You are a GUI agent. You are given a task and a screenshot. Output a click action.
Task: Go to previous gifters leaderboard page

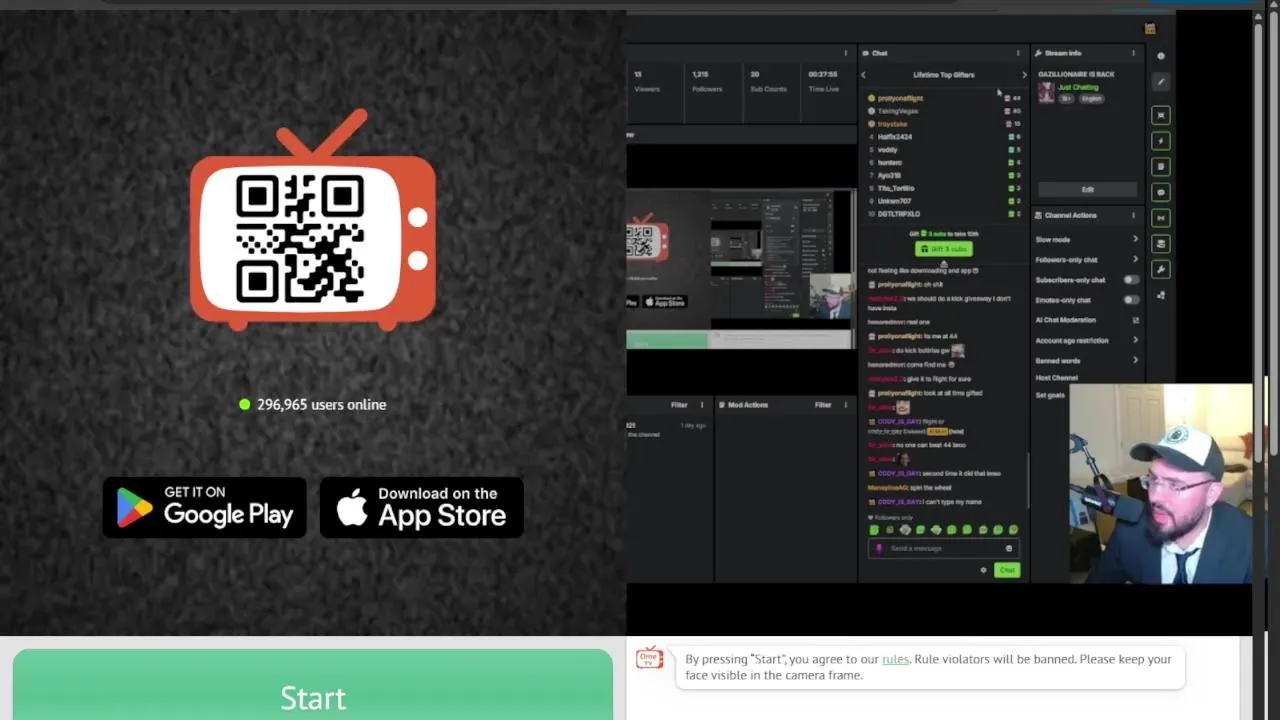coord(864,75)
